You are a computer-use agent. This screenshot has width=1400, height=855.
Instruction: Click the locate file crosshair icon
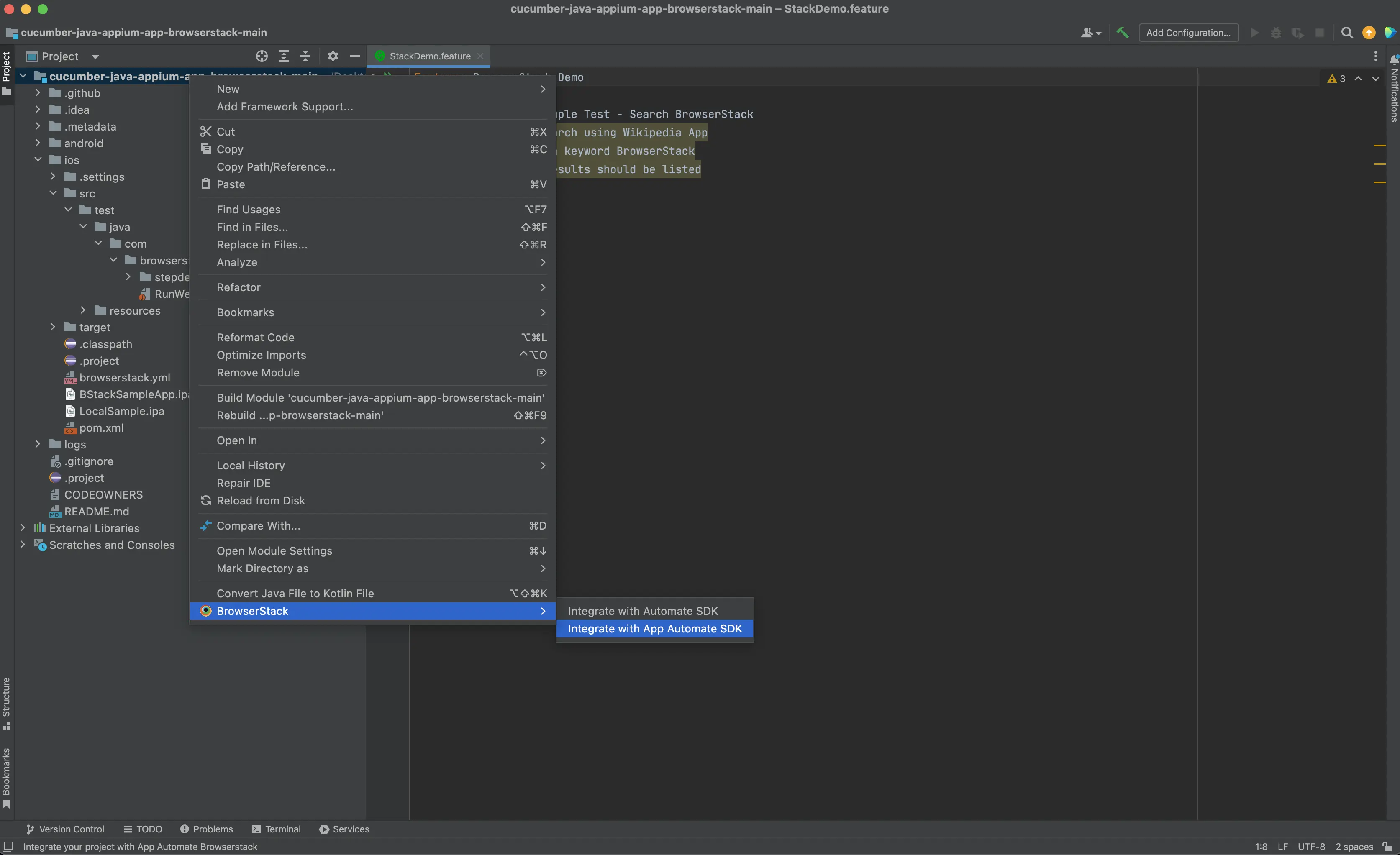[262, 56]
